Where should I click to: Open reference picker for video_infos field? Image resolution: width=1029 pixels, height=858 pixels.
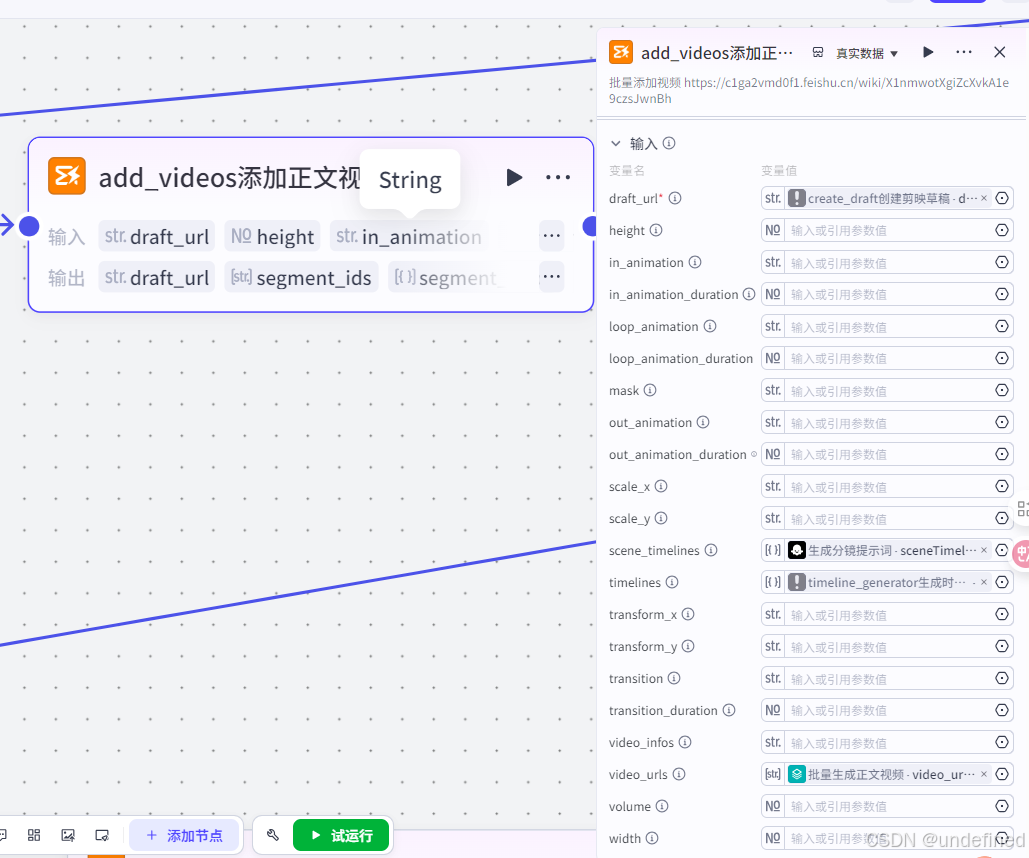tap(1002, 742)
